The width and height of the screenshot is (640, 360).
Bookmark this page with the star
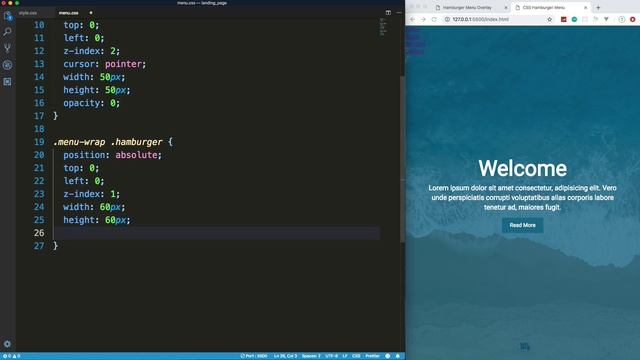(549, 19)
